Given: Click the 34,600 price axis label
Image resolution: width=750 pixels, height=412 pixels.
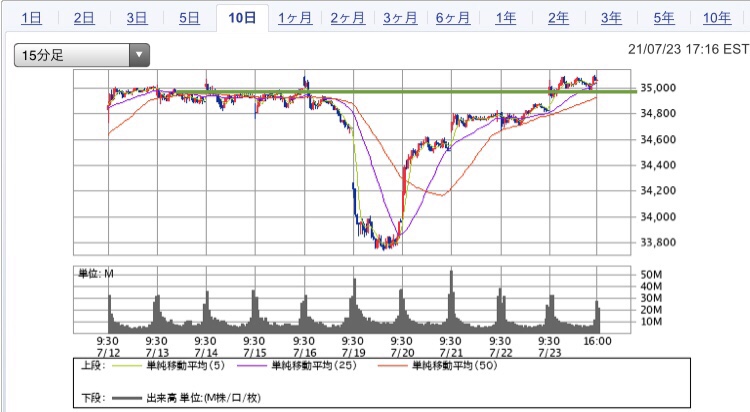Looking at the screenshot, I should click(658, 139).
